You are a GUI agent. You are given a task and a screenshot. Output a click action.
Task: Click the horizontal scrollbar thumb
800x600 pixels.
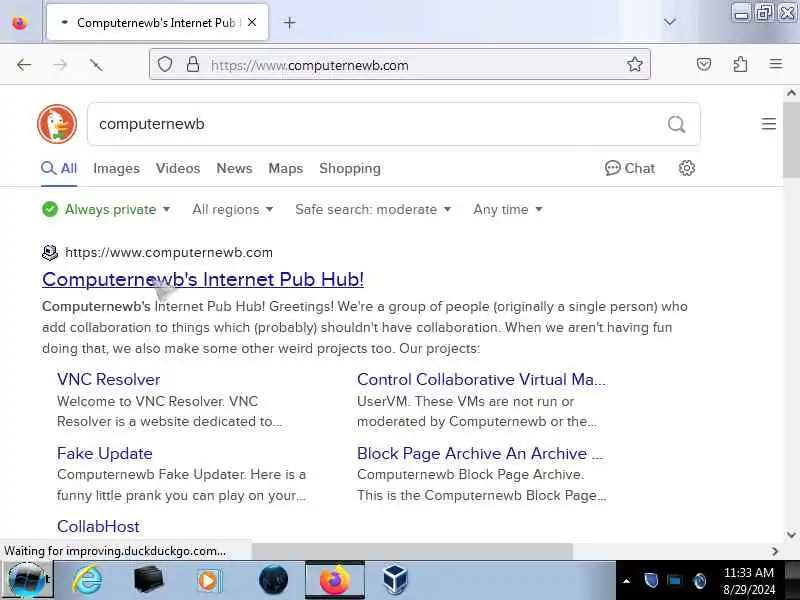[x=412, y=551]
